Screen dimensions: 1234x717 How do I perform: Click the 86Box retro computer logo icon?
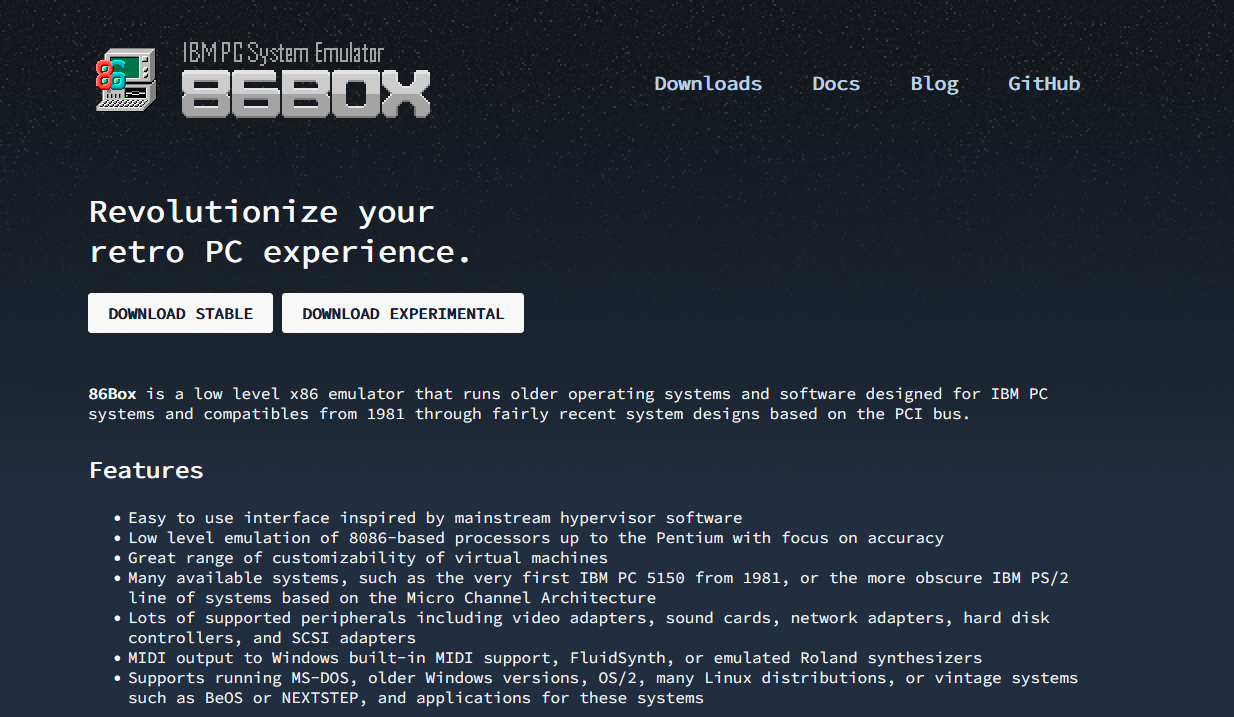coord(127,79)
